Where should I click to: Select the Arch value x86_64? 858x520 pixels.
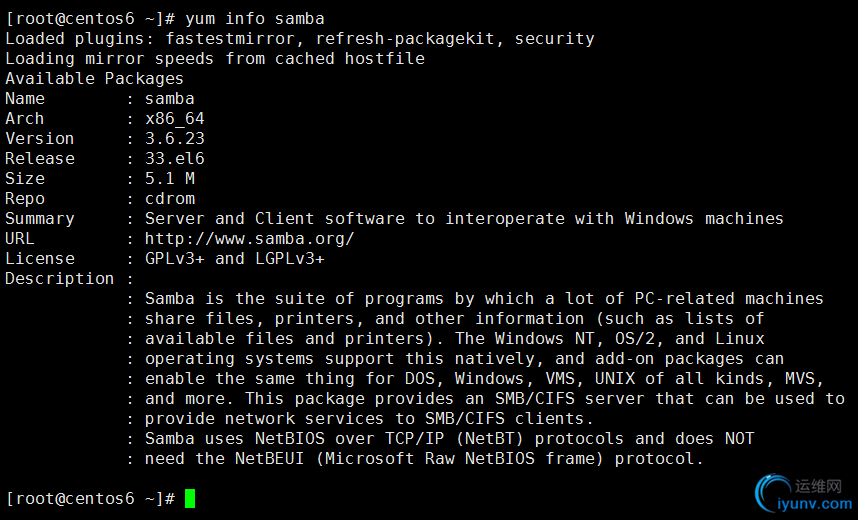click(x=175, y=119)
